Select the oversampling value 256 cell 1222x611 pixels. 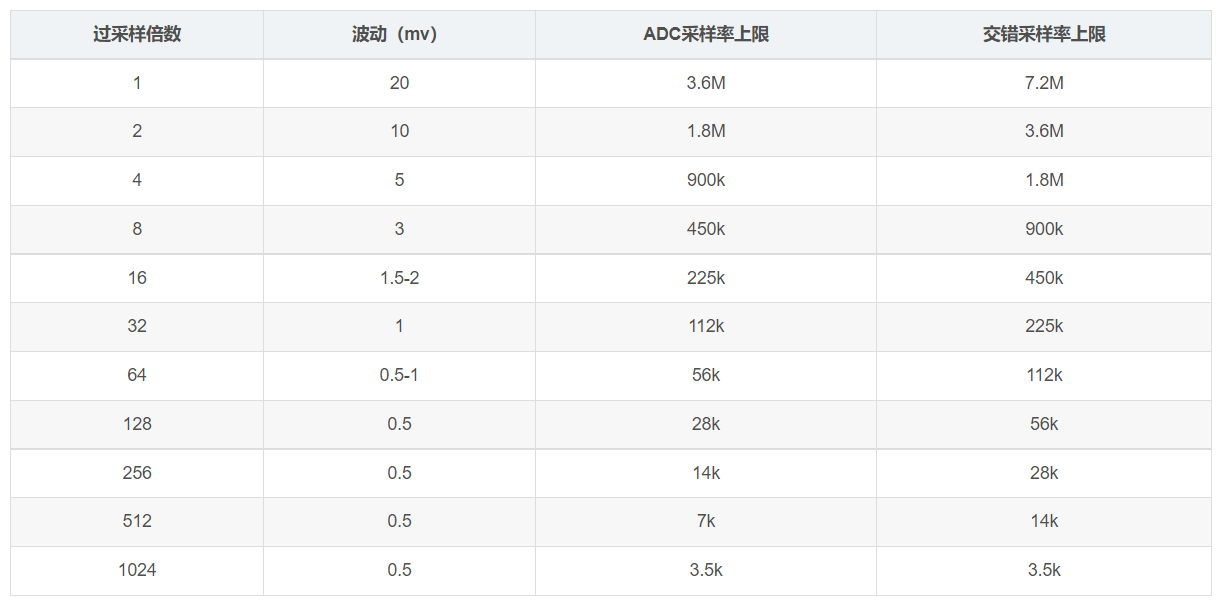[137, 473]
